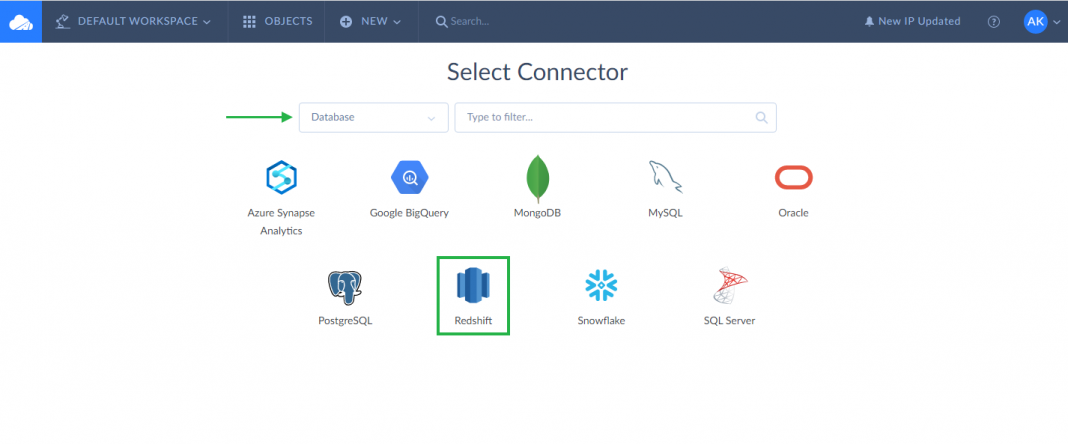The width and height of the screenshot is (1068, 444).
Task: Choose the Google BigQuery connector icon
Action: coord(409,179)
